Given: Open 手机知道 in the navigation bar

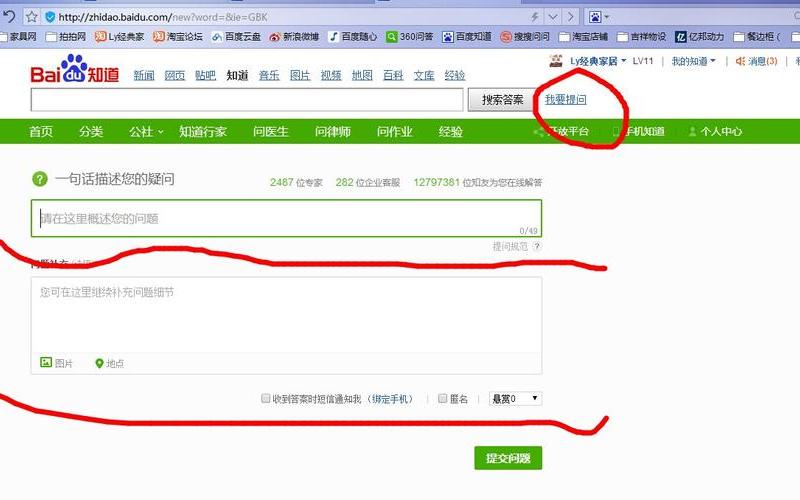Looking at the screenshot, I should [x=639, y=132].
